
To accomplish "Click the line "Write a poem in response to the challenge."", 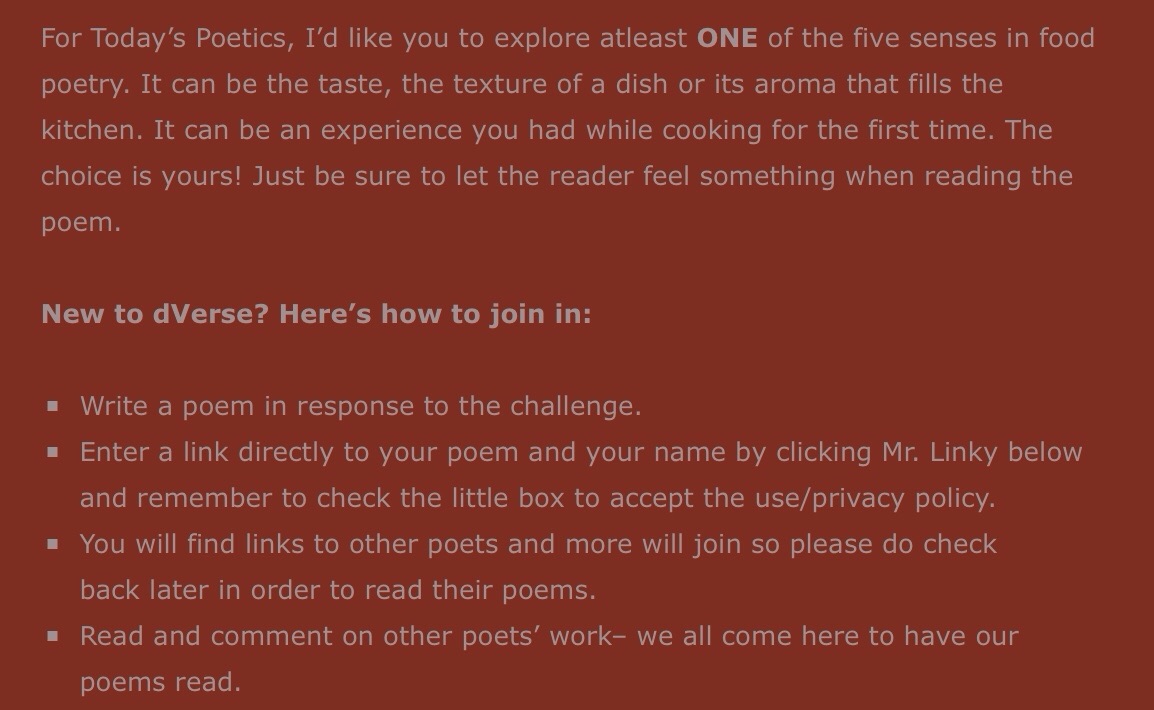I will pyautogui.click(x=360, y=406).
